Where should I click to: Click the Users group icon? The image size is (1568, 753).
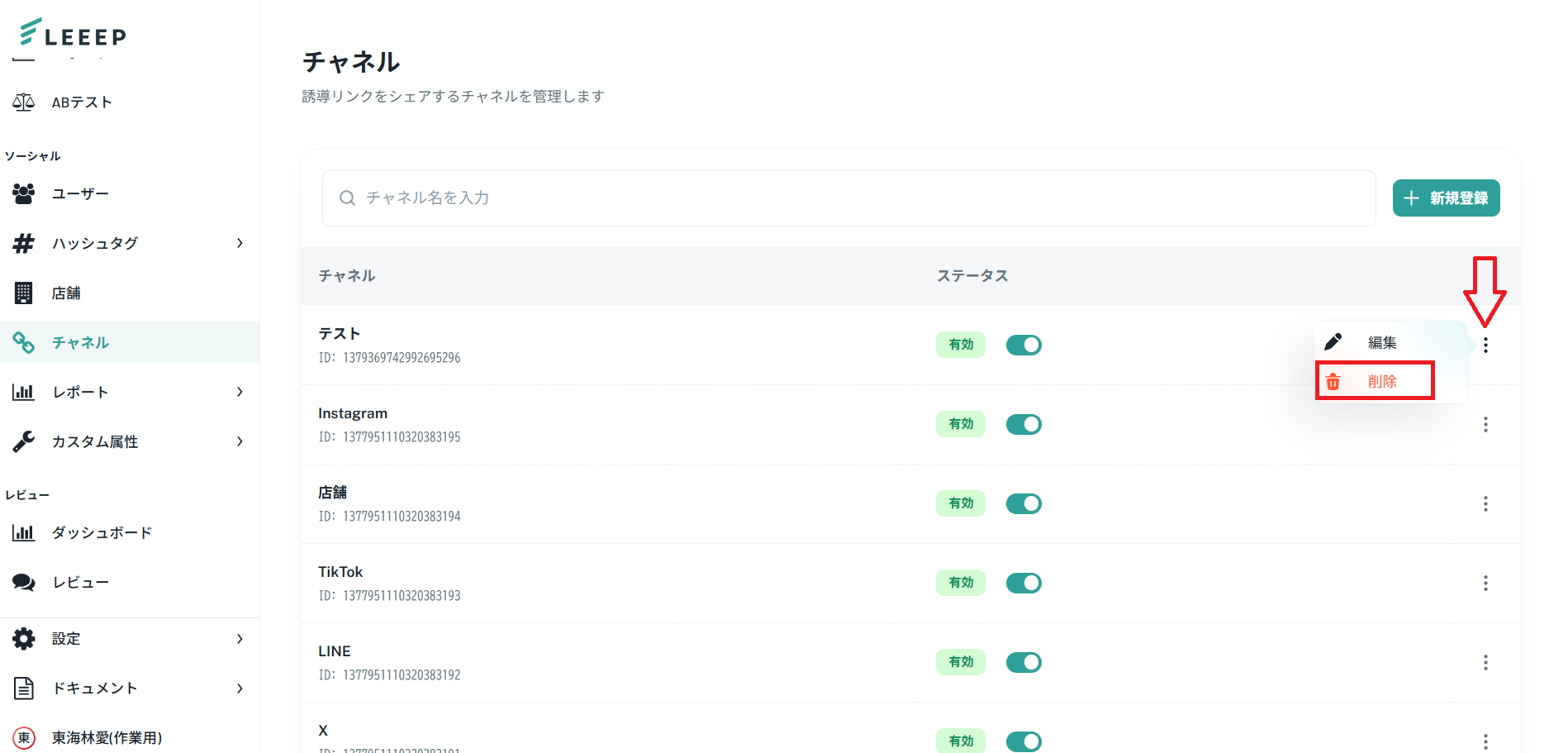click(24, 193)
